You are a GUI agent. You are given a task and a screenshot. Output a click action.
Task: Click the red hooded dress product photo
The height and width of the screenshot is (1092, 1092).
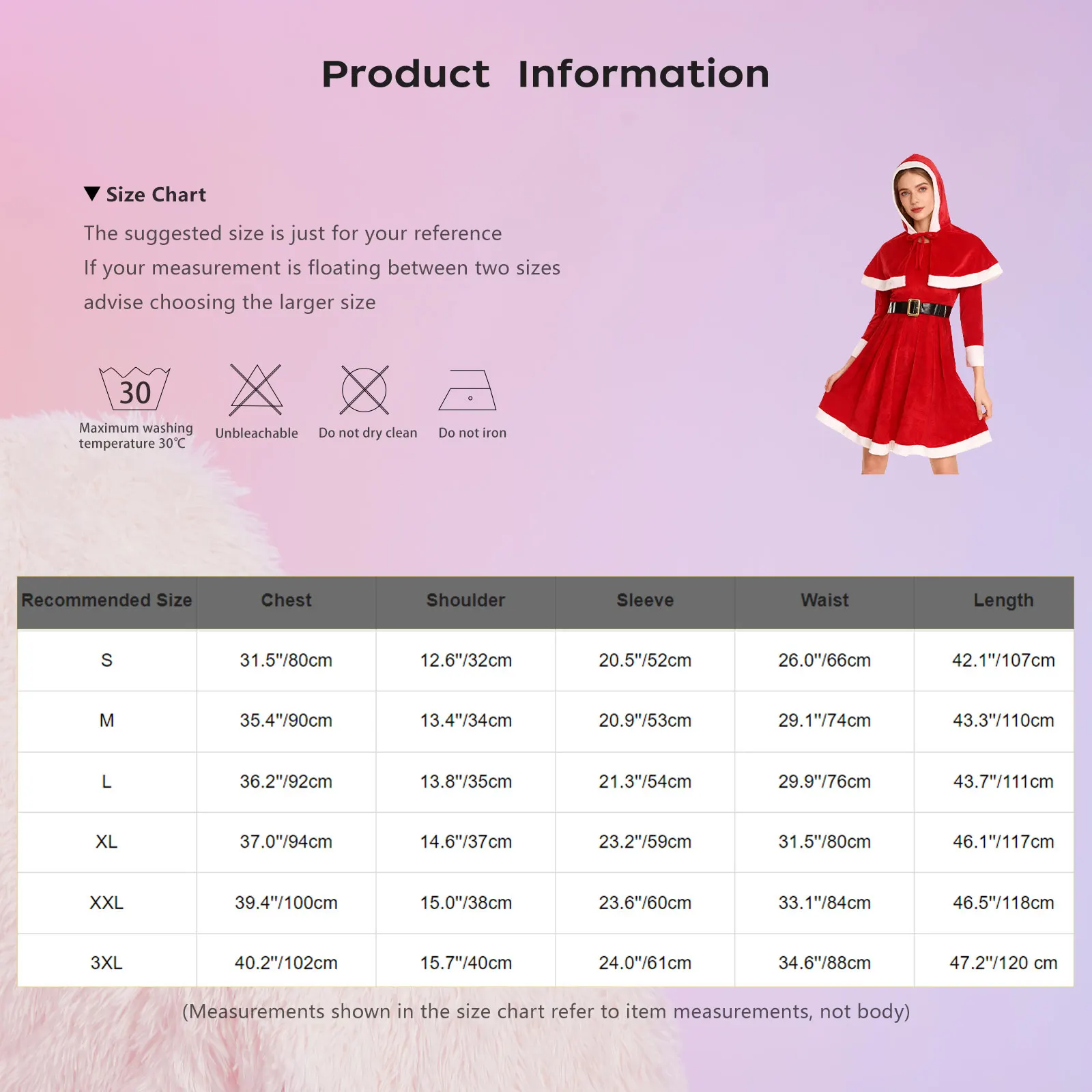click(x=910, y=314)
